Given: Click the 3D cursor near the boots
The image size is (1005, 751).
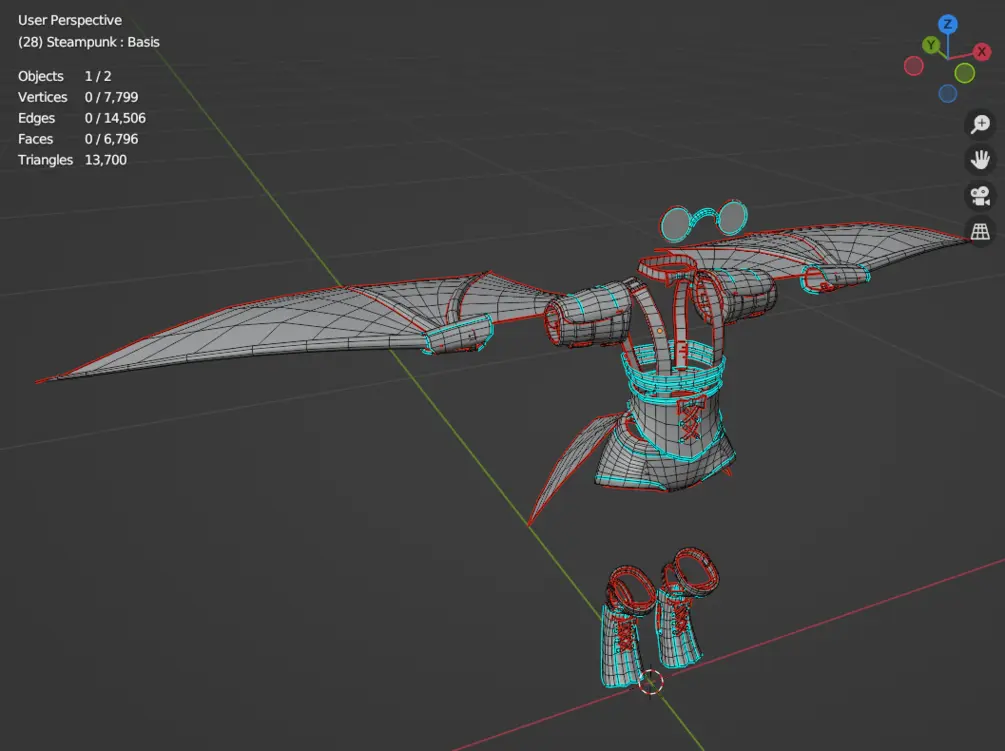Looking at the screenshot, I should (651, 682).
